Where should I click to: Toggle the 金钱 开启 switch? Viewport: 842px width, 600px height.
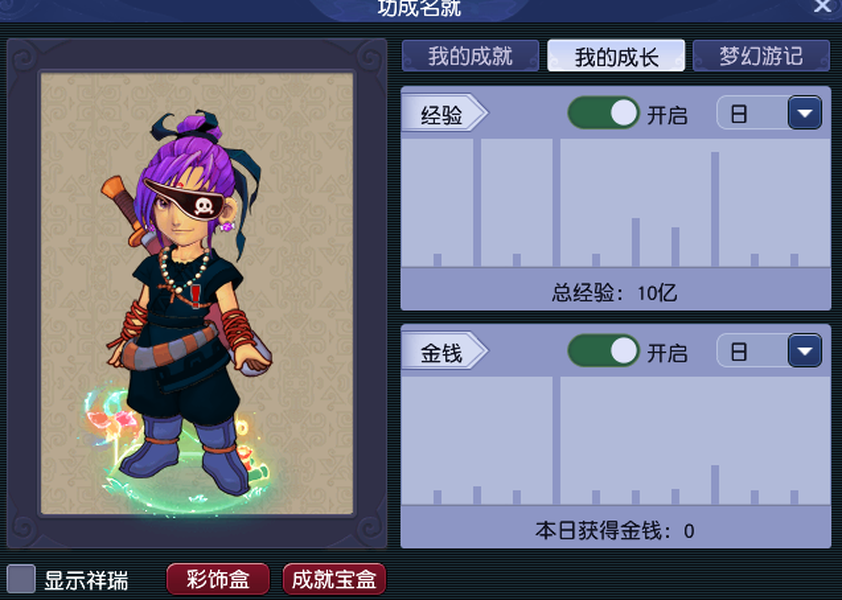pos(603,351)
